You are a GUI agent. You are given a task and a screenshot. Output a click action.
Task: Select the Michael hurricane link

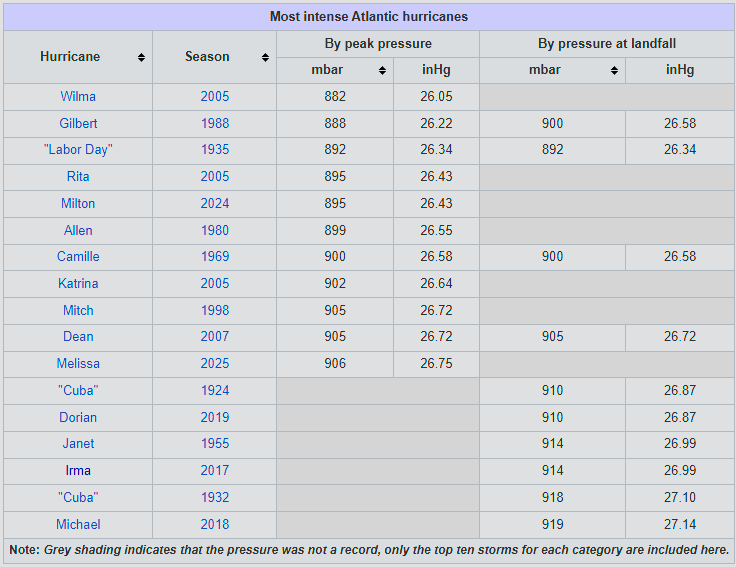click(x=78, y=524)
